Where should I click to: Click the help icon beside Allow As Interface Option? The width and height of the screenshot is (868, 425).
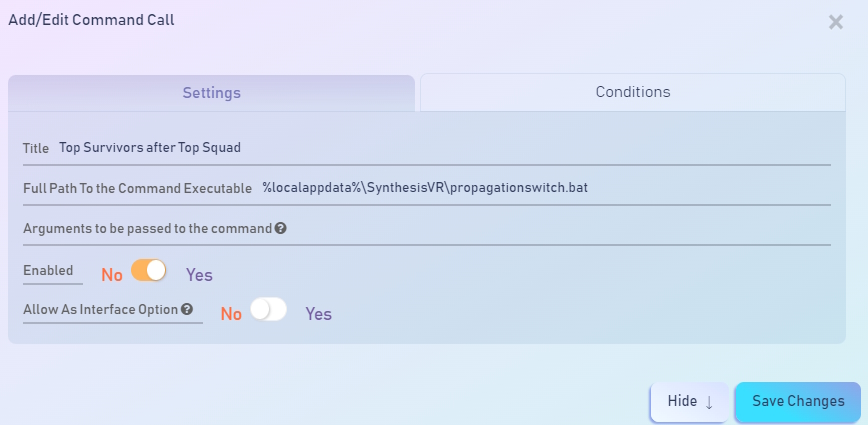point(187,309)
